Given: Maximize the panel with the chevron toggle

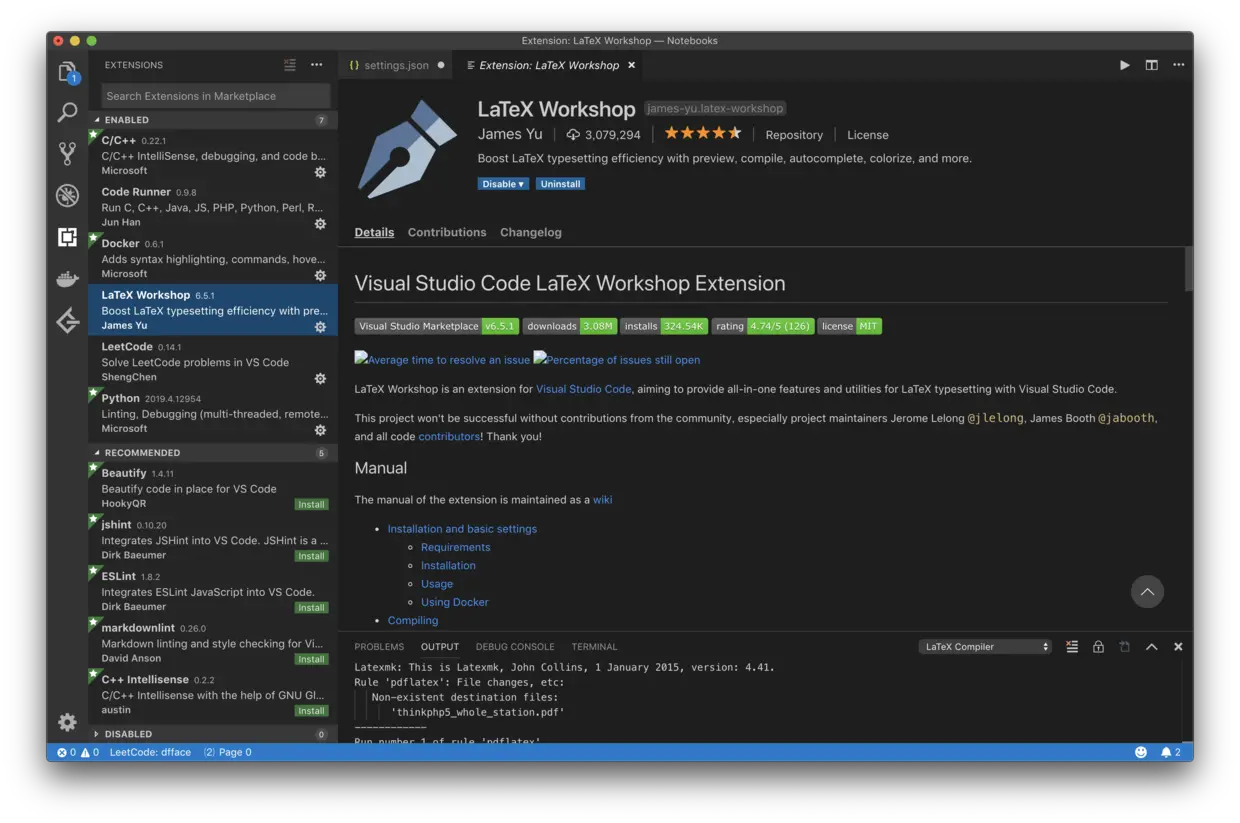Looking at the screenshot, I should [1151, 646].
